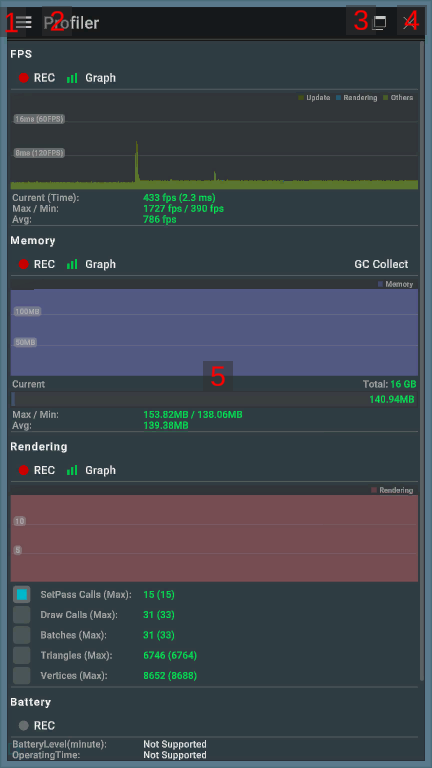Enable the Triangles checkbox

click(x=22, y=655)
